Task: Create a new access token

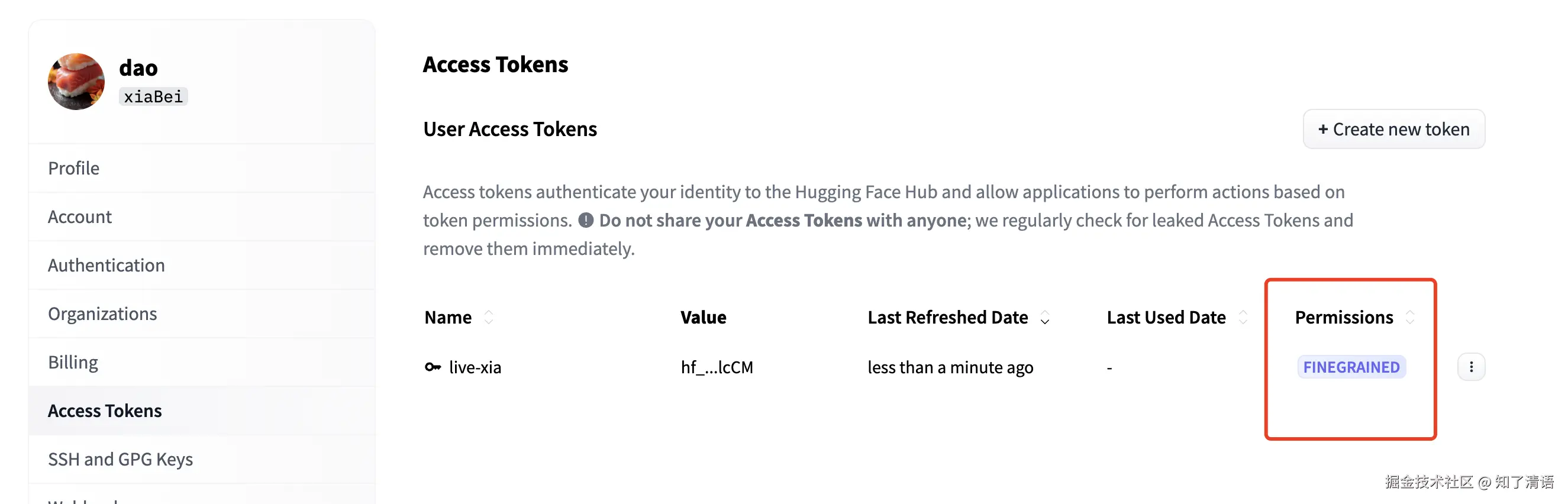Action: (x=1393, y=129)
